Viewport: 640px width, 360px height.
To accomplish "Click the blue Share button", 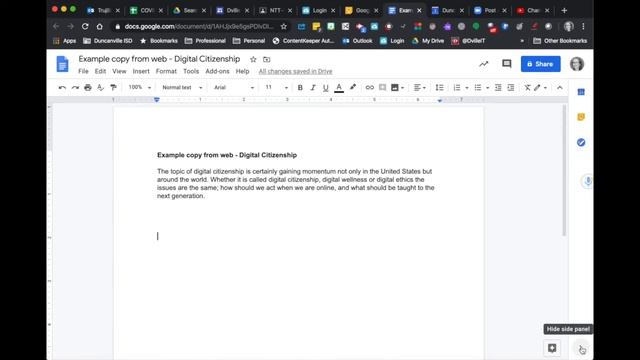I will (540, 64).
